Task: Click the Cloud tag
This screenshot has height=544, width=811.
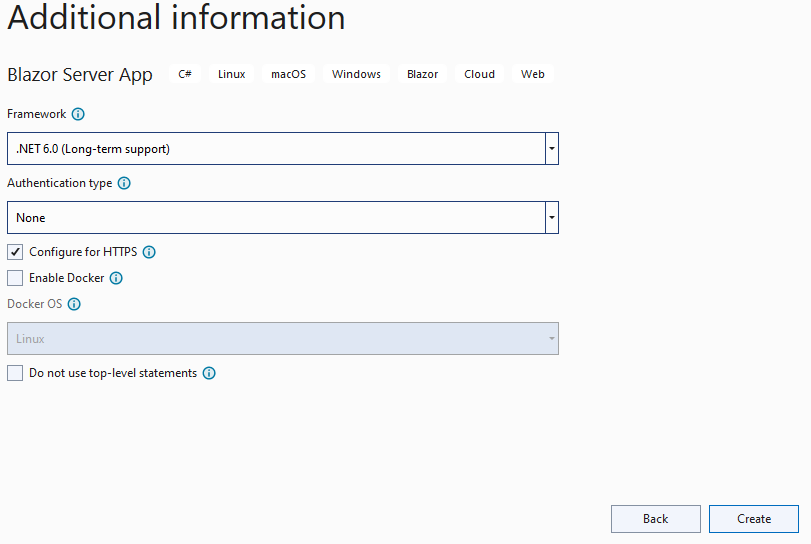Action: [479, 74]
